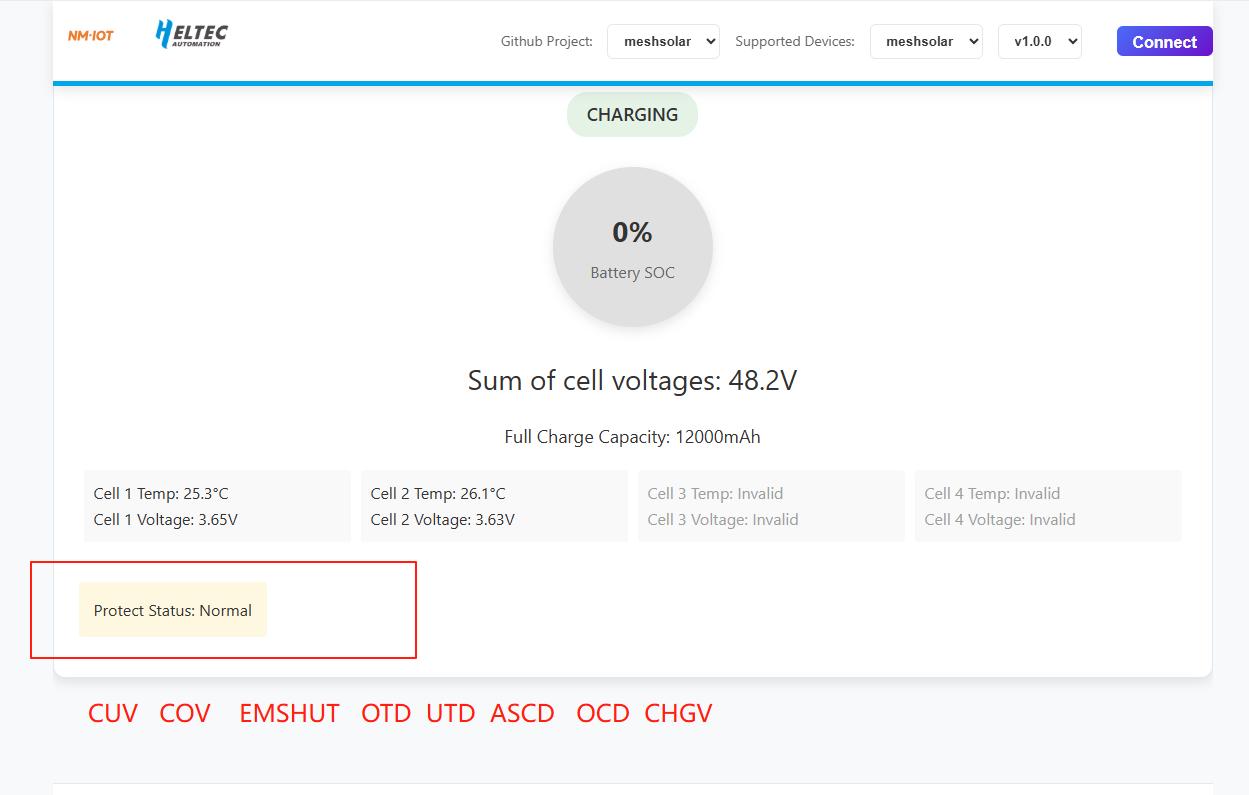Click the Cell 3 invalid reading card
Screen dimensions: 1249x795
tap(771, 506)
